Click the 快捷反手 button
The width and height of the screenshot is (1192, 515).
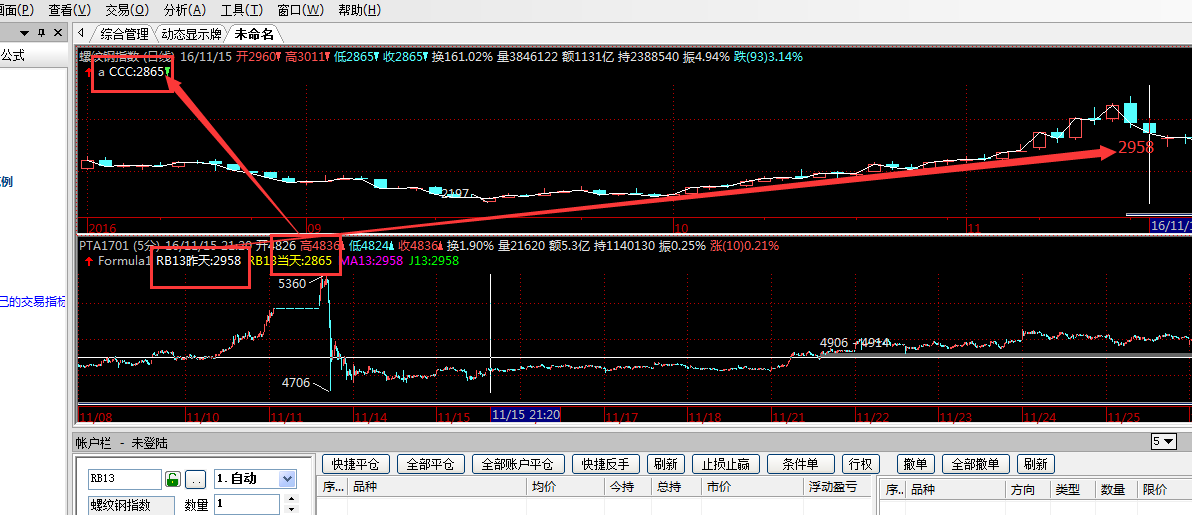(606, 464)
